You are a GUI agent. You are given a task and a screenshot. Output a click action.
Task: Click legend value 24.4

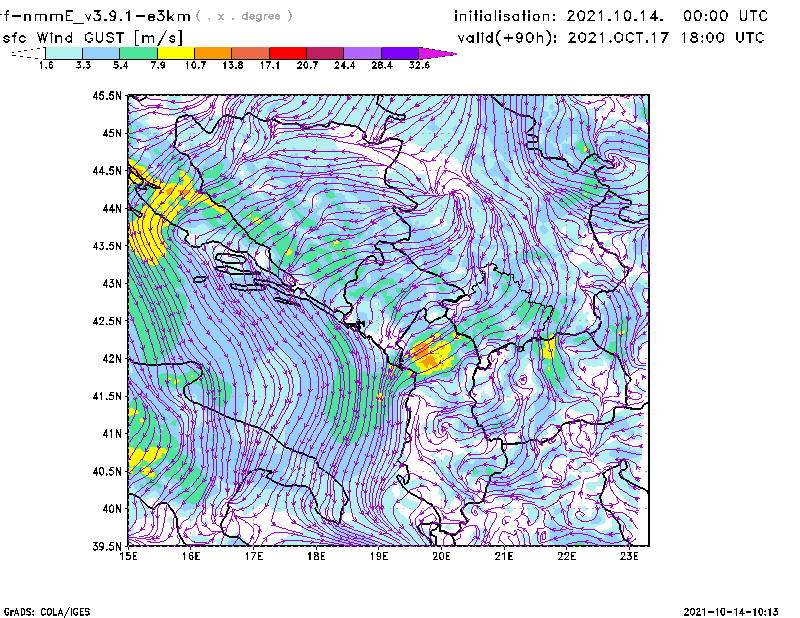click(x=344, y=65)
